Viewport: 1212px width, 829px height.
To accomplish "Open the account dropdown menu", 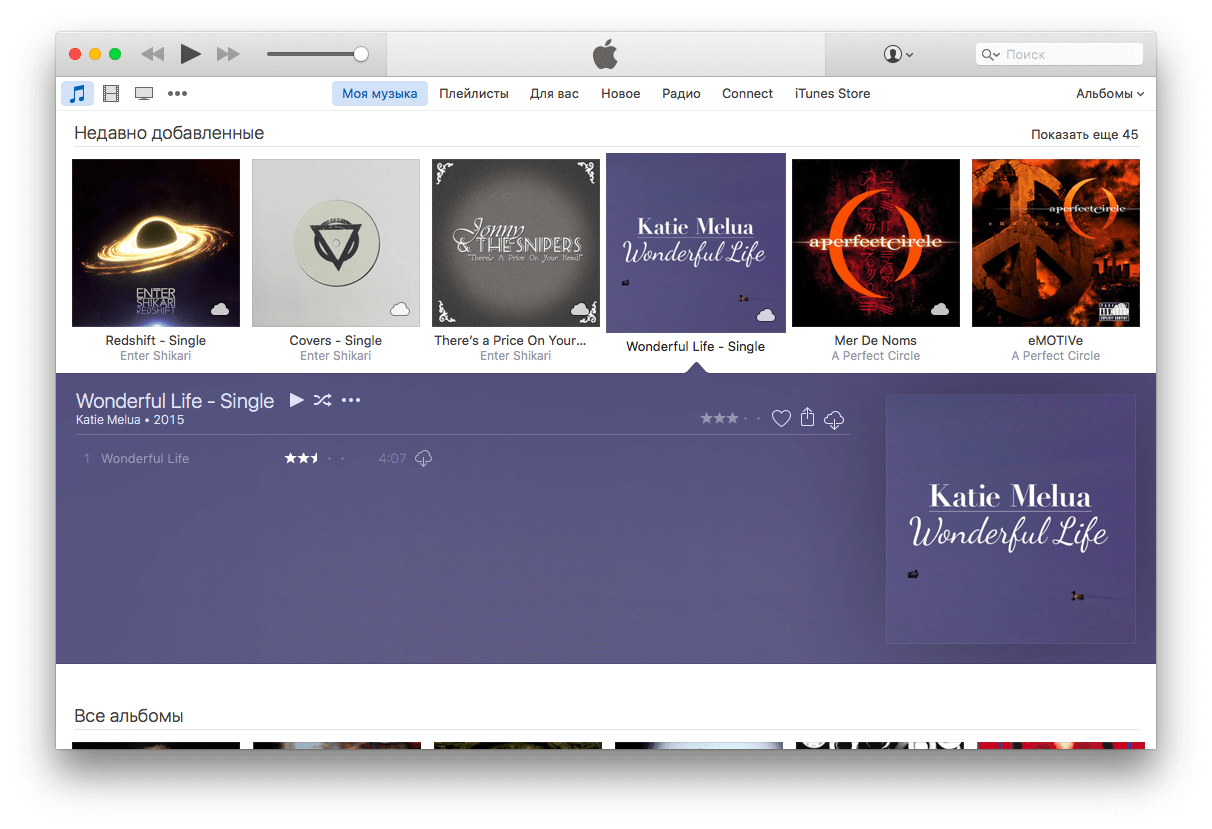I will 898,54.
